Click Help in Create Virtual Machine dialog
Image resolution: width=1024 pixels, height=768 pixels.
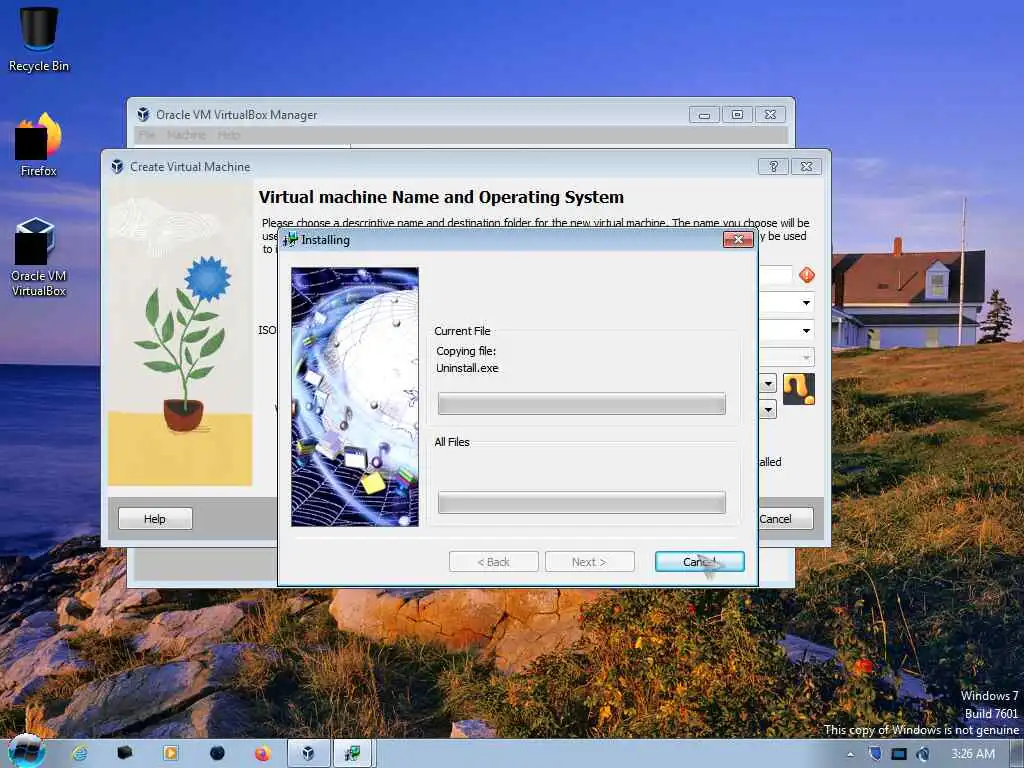[155, 519]
